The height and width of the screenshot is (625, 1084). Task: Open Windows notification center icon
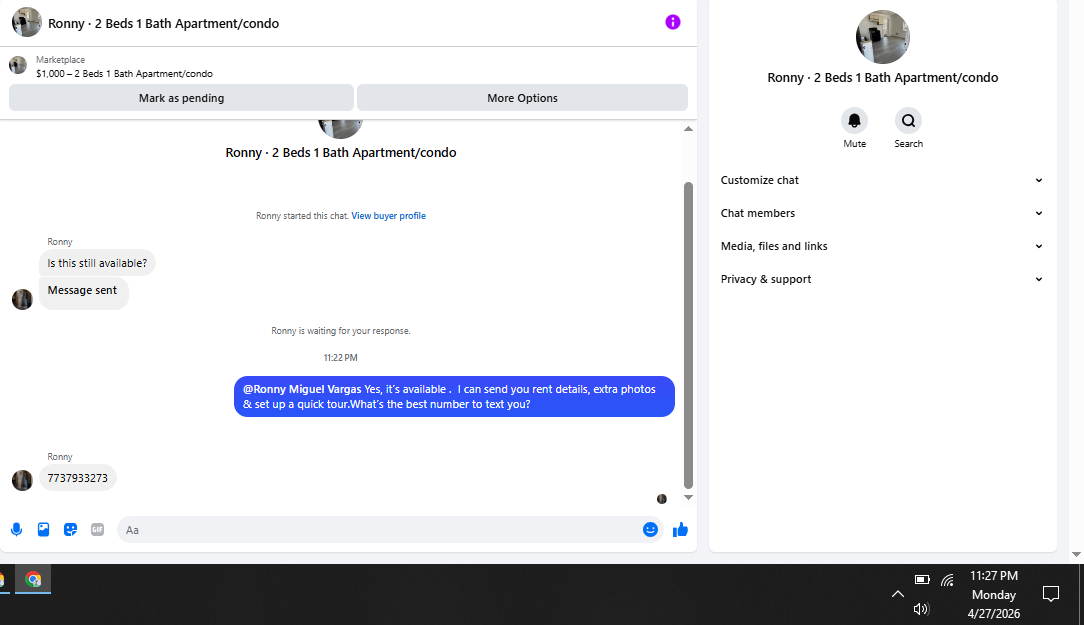click(x=1051, y=594)
